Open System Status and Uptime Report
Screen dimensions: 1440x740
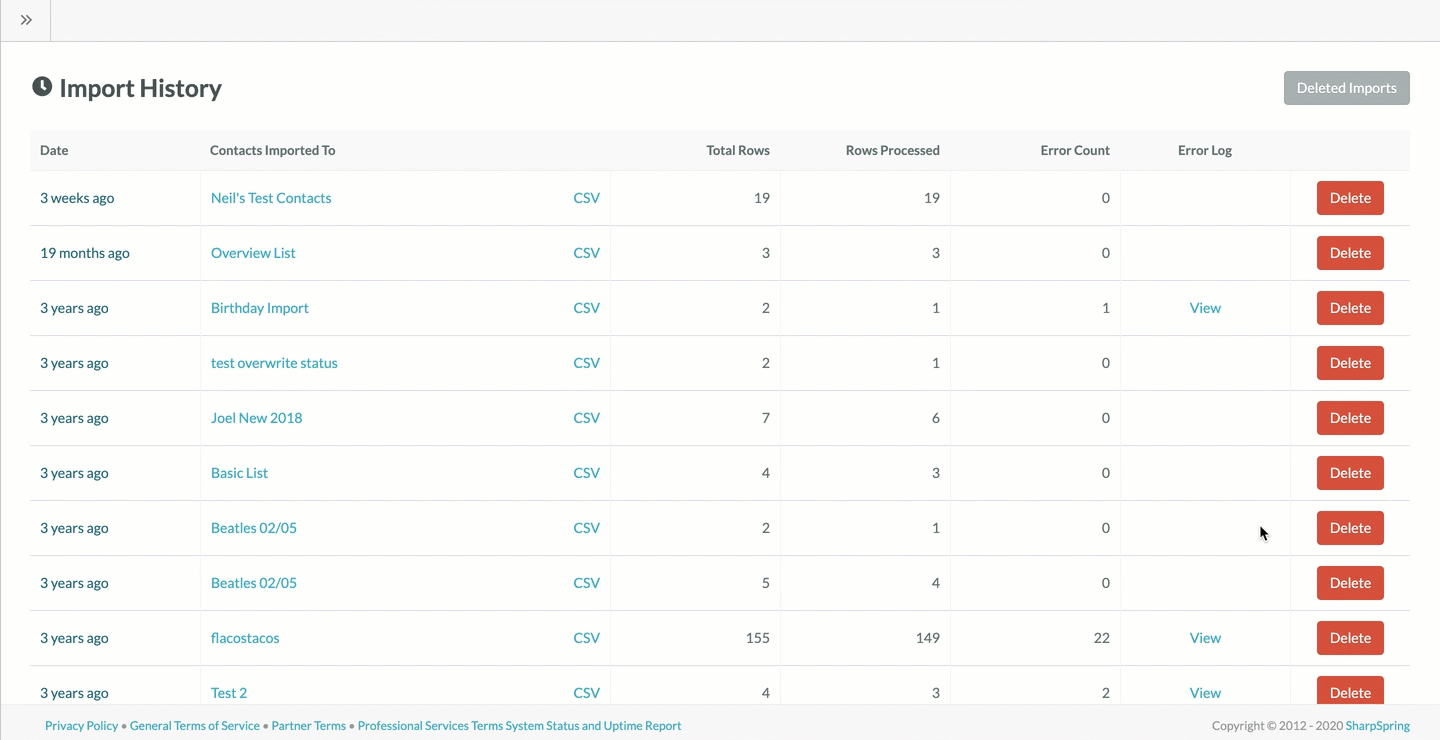click(593, 726)
